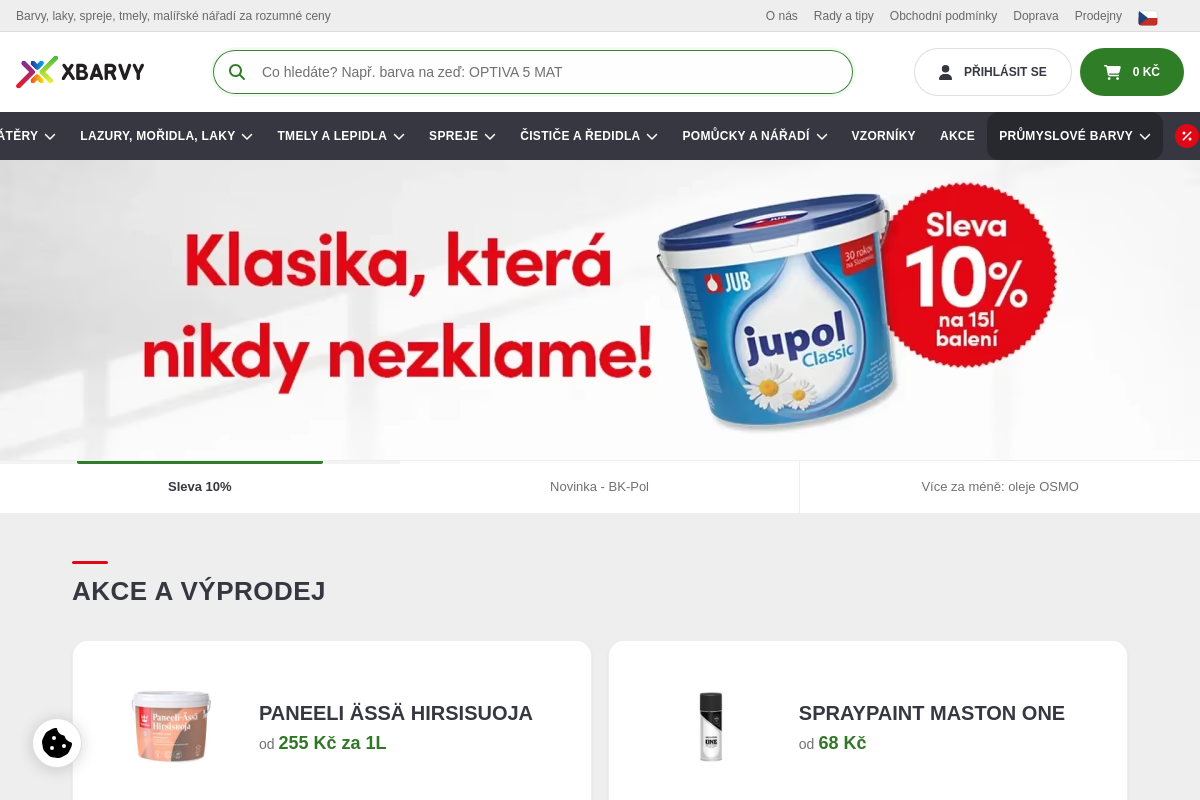The image size is (1200, 800).
Task: Switch to the Novinka - BK-Pol slide tab
Action: [599, 487]
